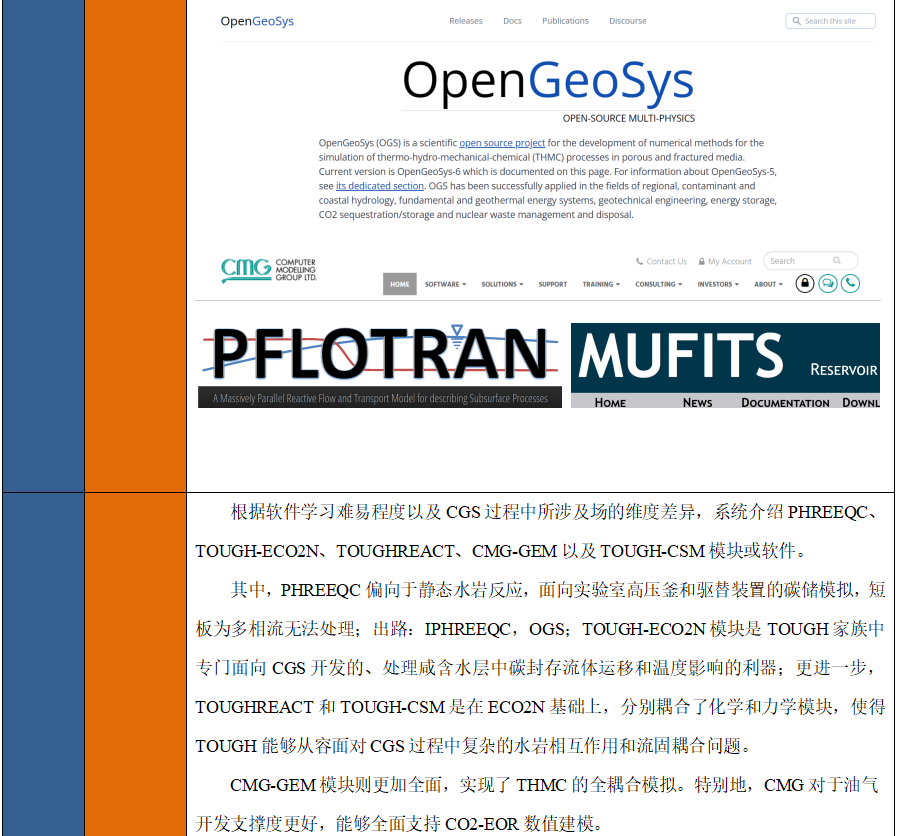Select the HOME tab in CMG navigation
The height and width of the screenshot is (836, 898).
tap(400, 284)
